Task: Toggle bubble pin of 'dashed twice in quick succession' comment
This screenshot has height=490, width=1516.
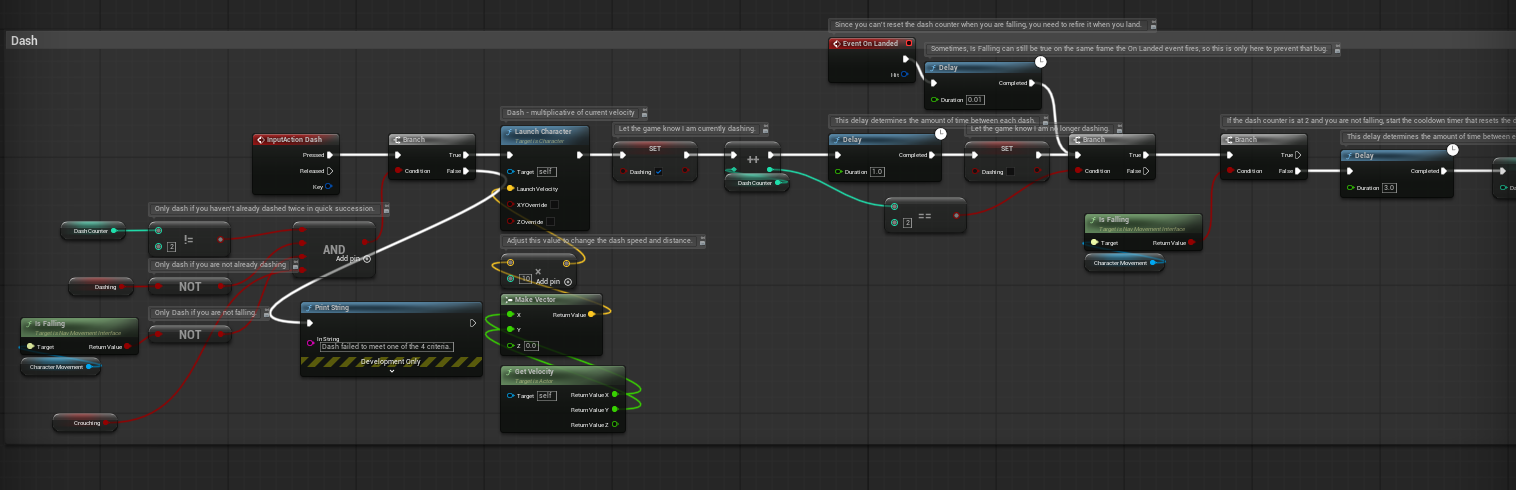Action: pos(385,209)
